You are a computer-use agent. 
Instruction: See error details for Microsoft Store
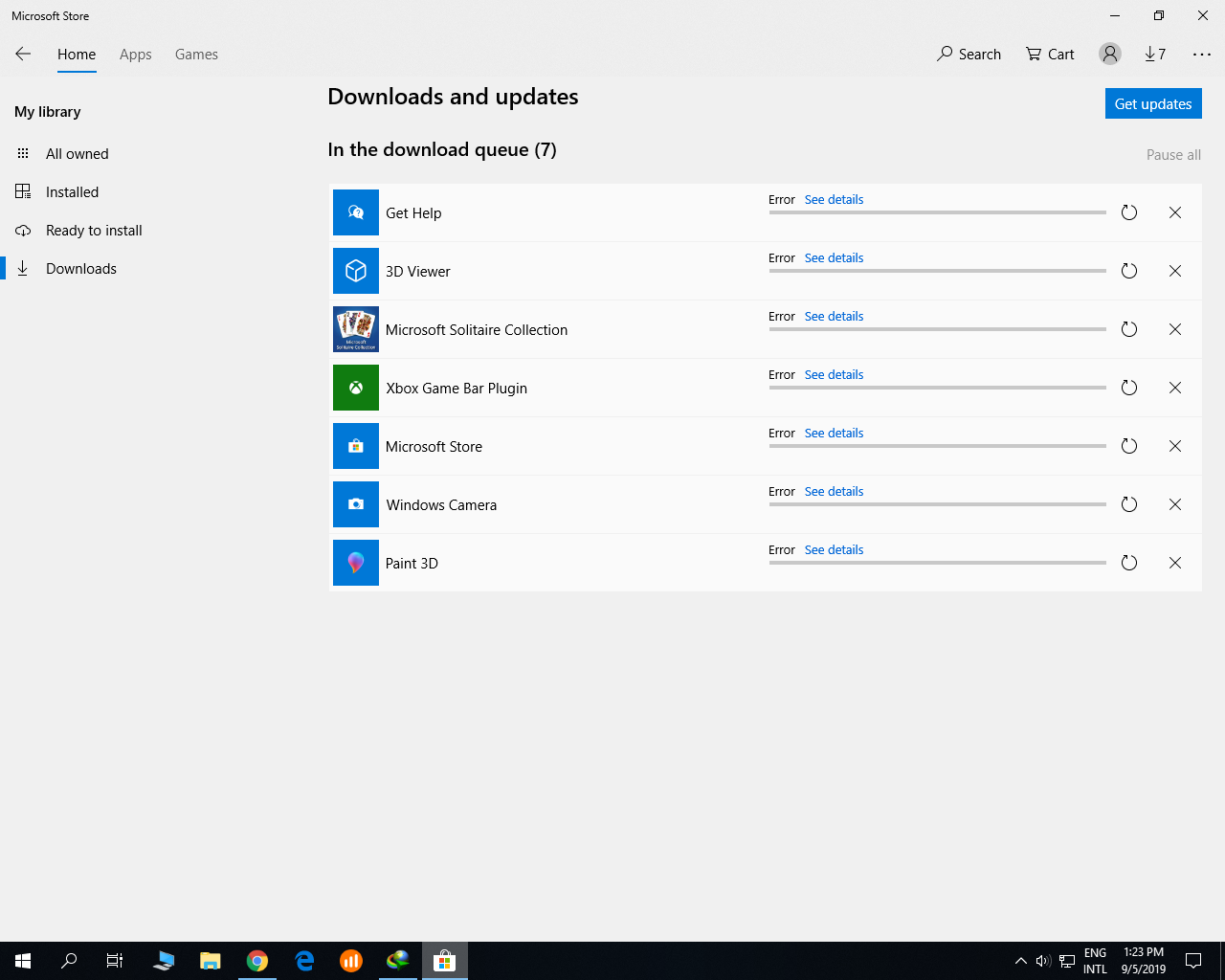click(x=834, y=433)
